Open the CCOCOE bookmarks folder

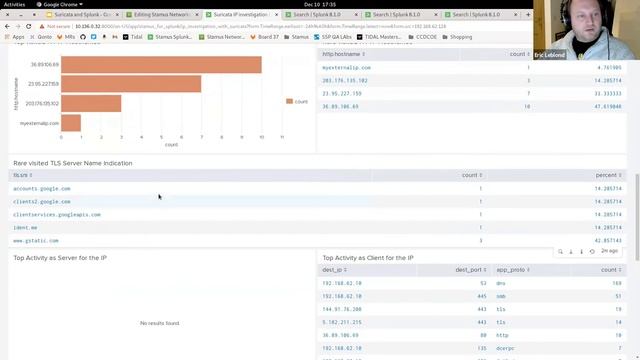(x=422, y=37)
